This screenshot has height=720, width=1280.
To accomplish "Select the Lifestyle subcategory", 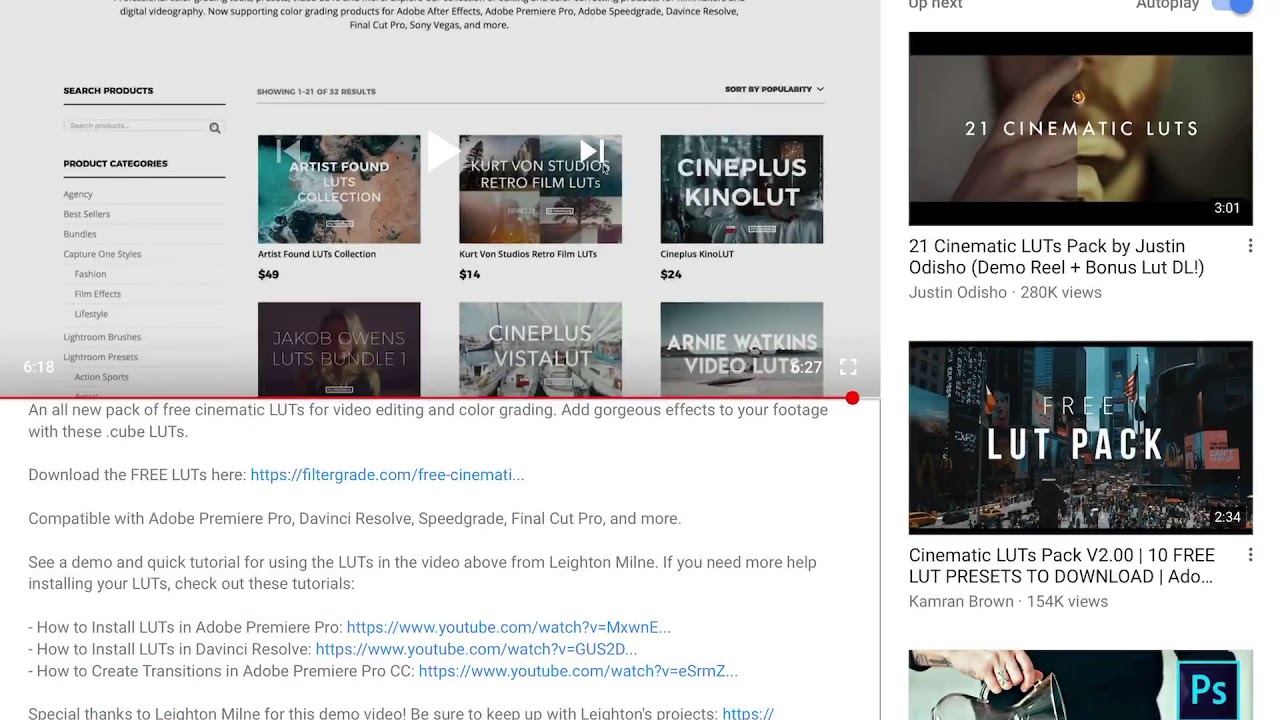I will (x=91, y=314).
